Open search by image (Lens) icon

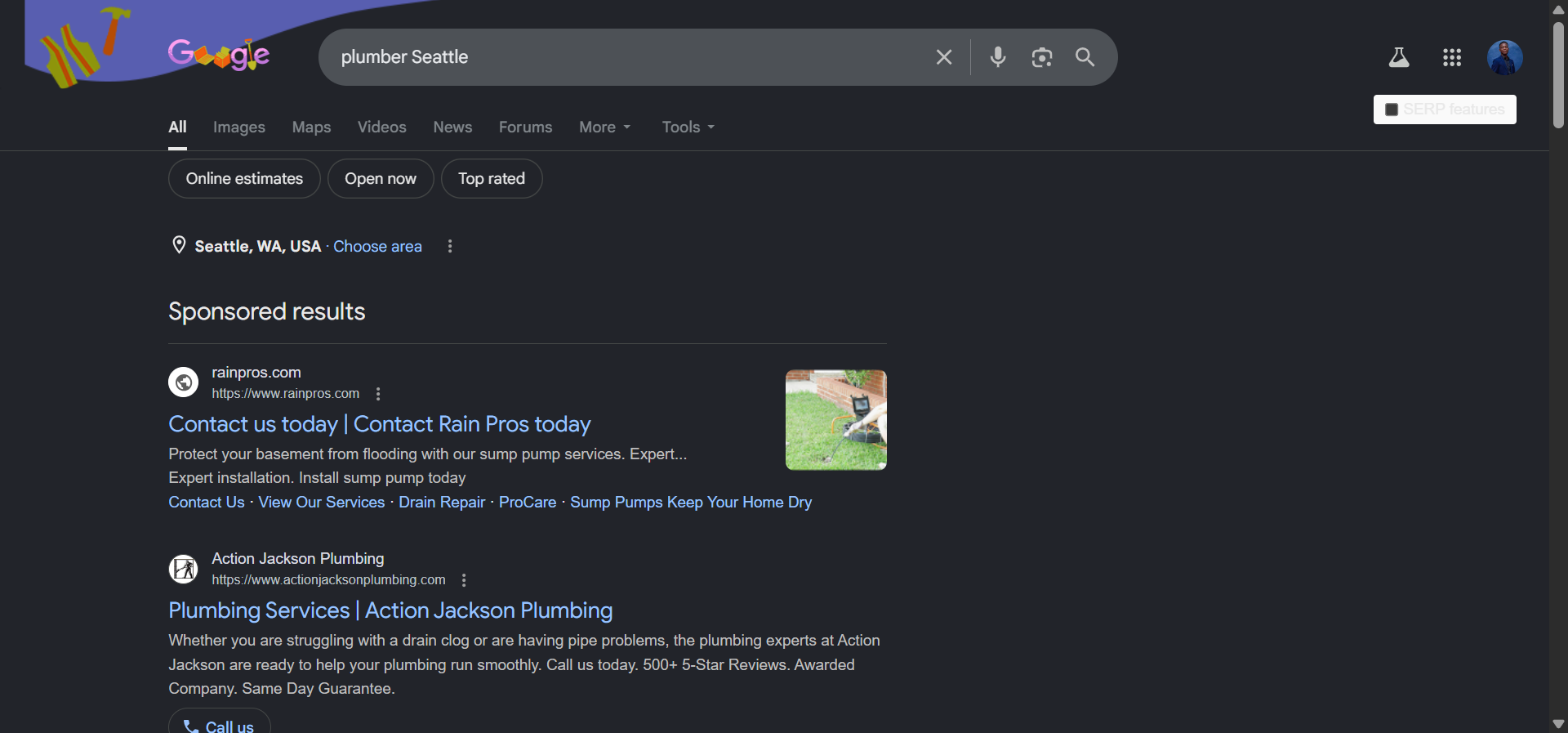tap(1042, 57)
